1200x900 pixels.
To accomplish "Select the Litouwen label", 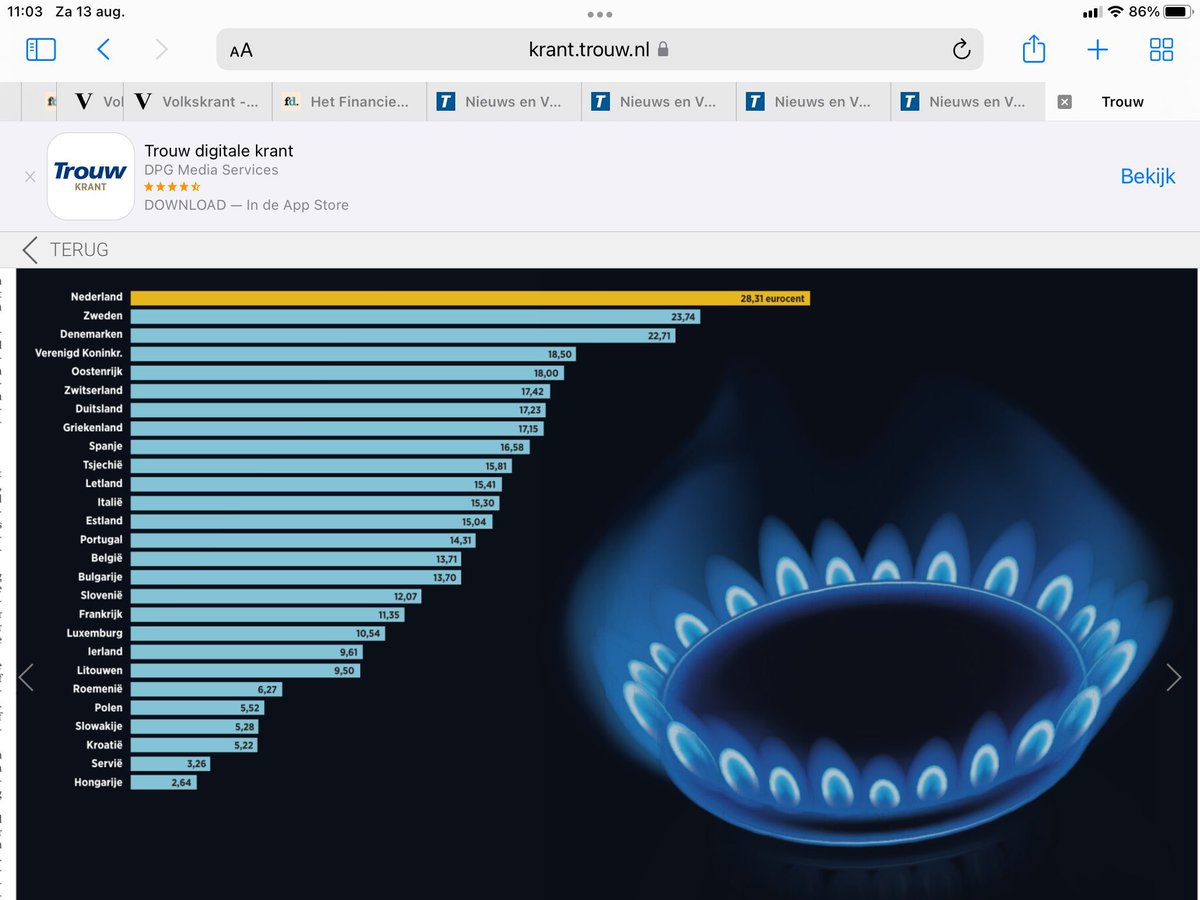I will (x=100, y=670).
